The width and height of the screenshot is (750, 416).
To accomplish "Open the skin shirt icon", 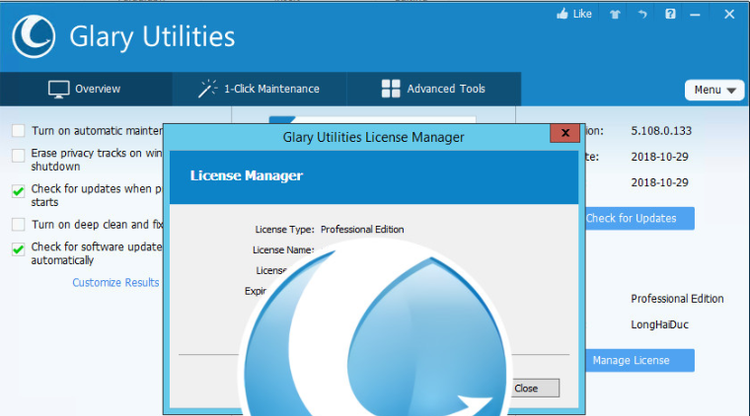I will pyautogui.click(x=612, y=14).
